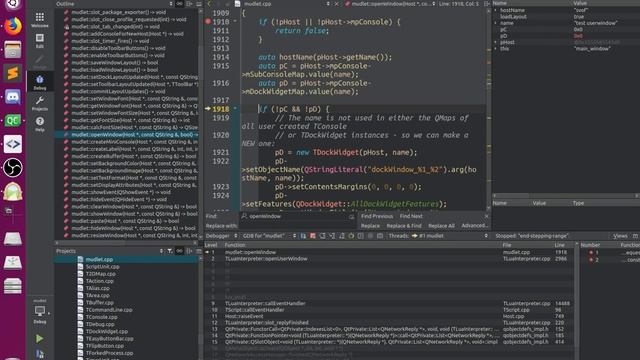
Task: Select mudlet::createMiniConsole in Outline
Action: pyautogui.click(x=135, y=142)
